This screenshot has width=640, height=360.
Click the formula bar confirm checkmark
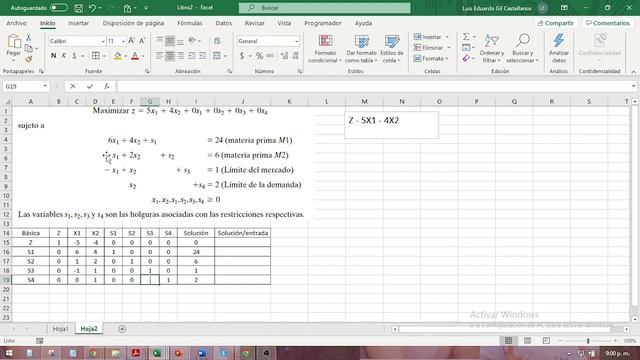[90, 87]
